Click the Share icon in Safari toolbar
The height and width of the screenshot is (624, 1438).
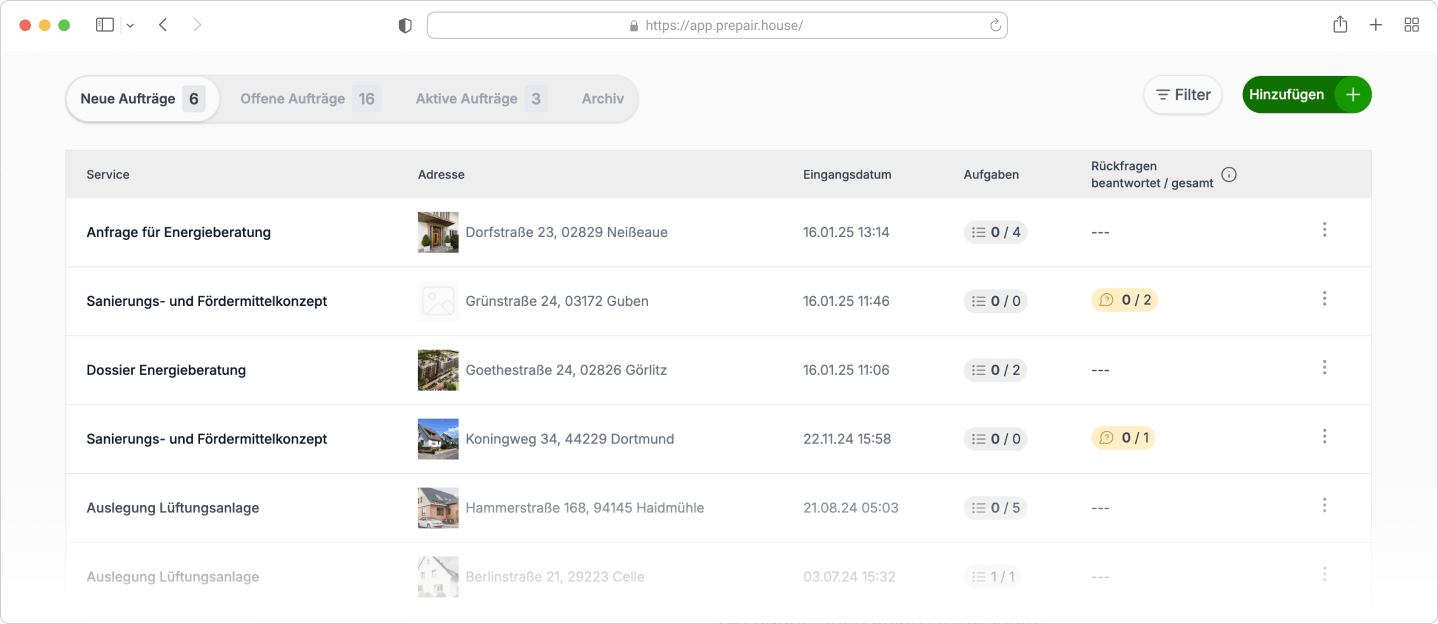click(x=1340, y=25)
